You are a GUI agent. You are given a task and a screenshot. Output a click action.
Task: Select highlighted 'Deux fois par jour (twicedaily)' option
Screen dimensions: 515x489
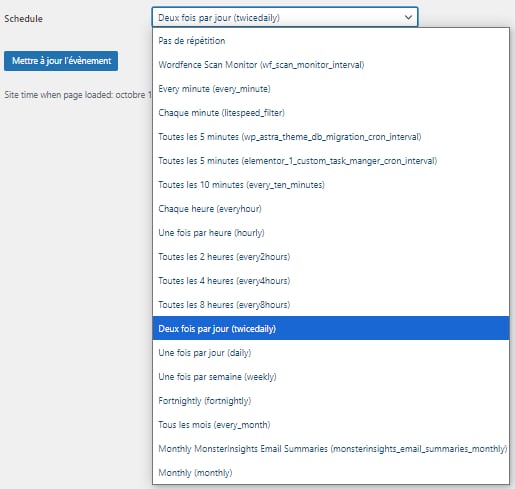click(x=331, y=328)
